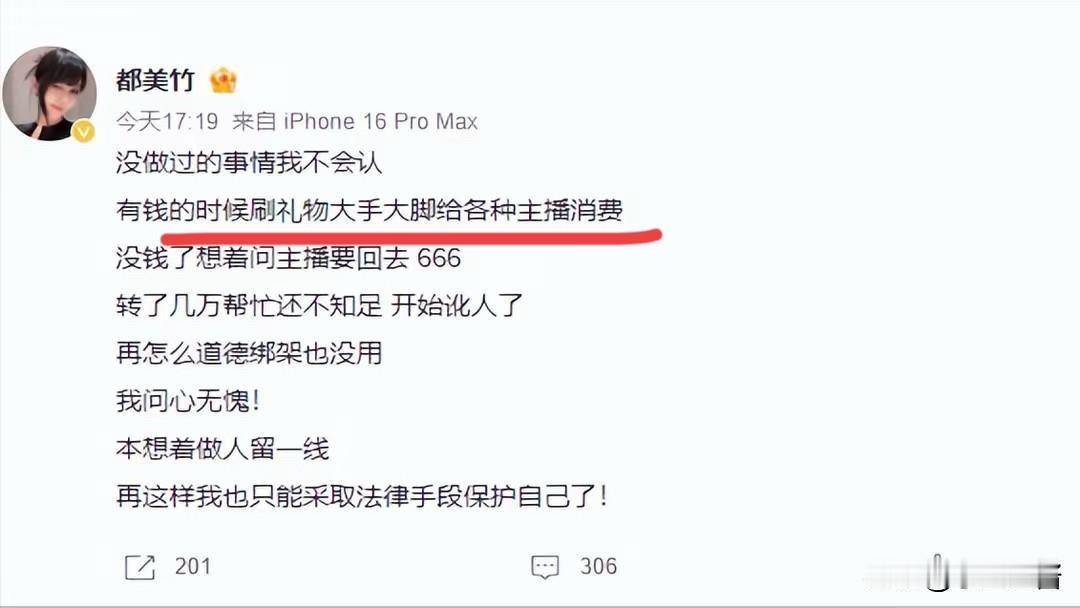Screen dimensions: 1080x608
Task: Click the underlined line about 刷礼物大手大脚
Action: [369, 210]
